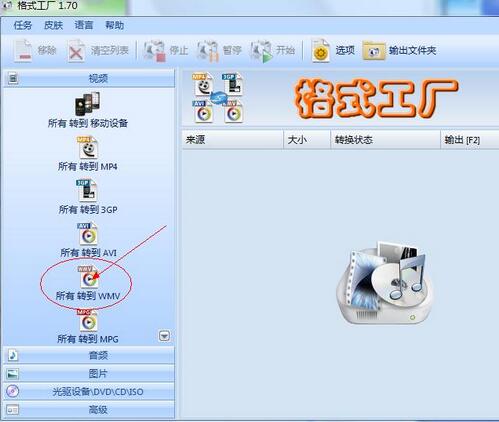The image size is (499, 422).
Task: Click the 图片 picture icon
Action: [x=13, y=374]
